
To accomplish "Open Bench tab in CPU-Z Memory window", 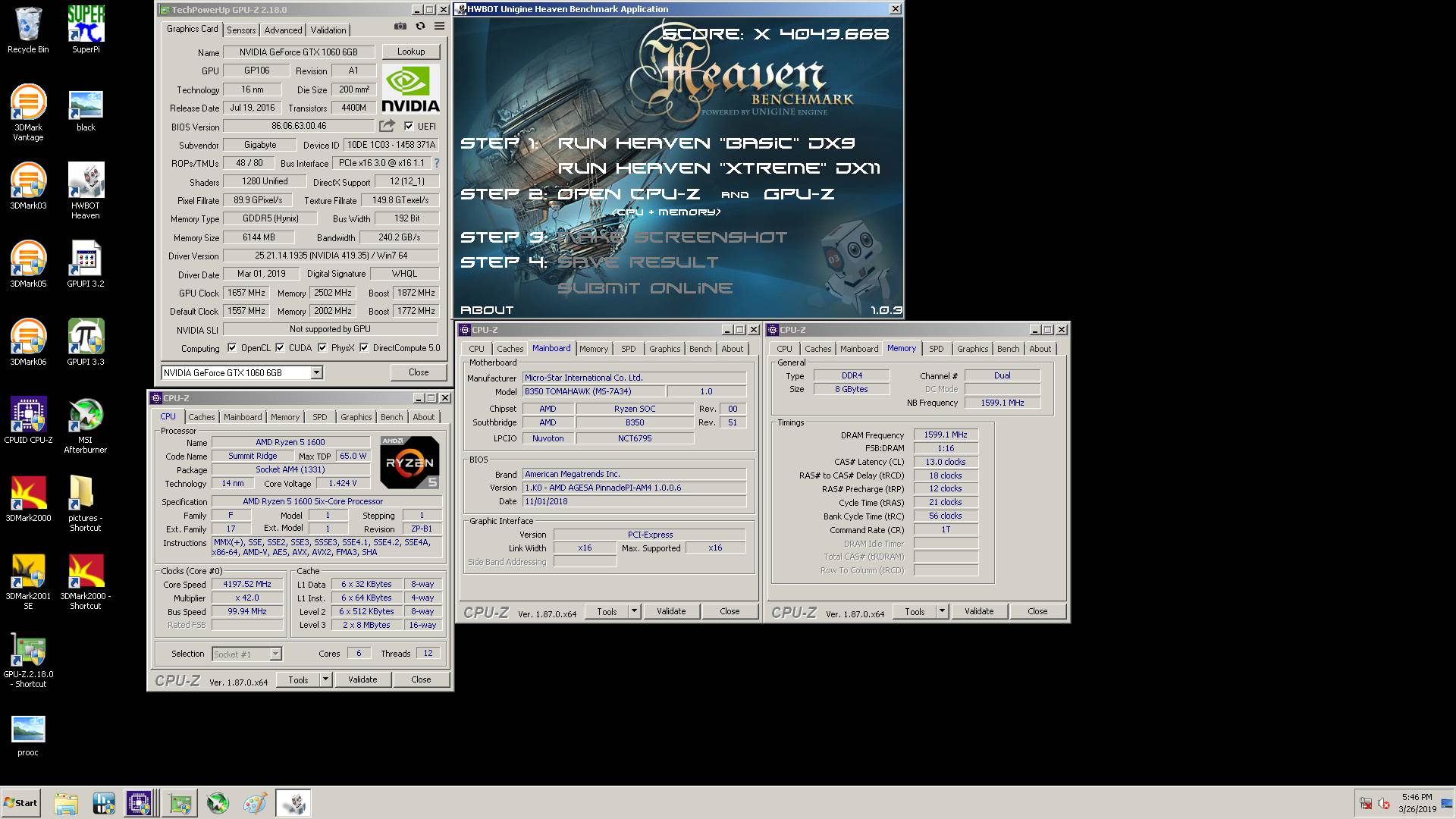I will [x=1008, y=349].
